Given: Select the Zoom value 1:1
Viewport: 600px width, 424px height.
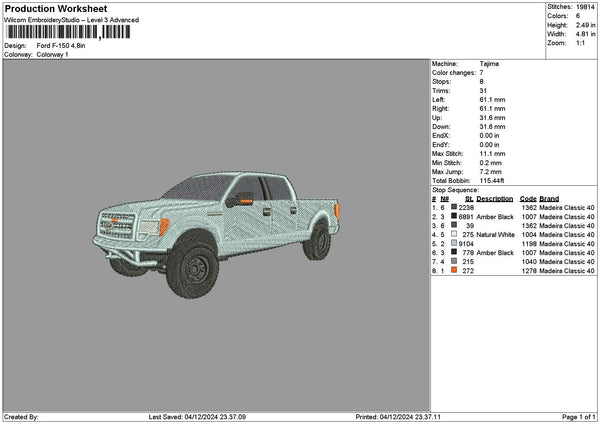Looking at the screenshot, I should [x=580, y=43].
